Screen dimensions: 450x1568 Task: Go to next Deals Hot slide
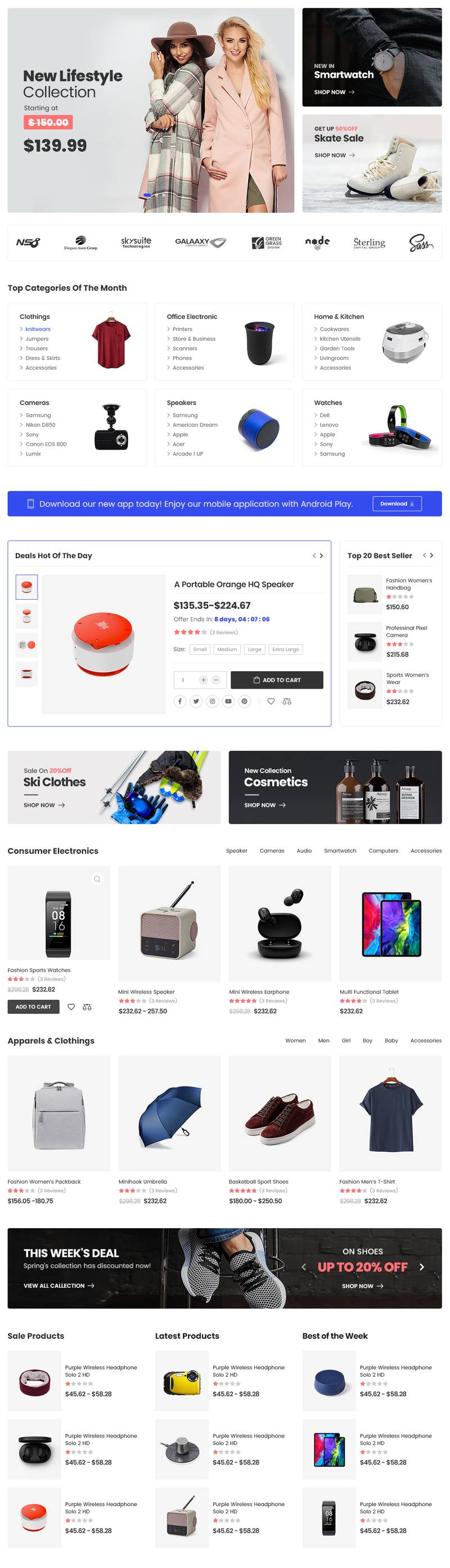322,556
